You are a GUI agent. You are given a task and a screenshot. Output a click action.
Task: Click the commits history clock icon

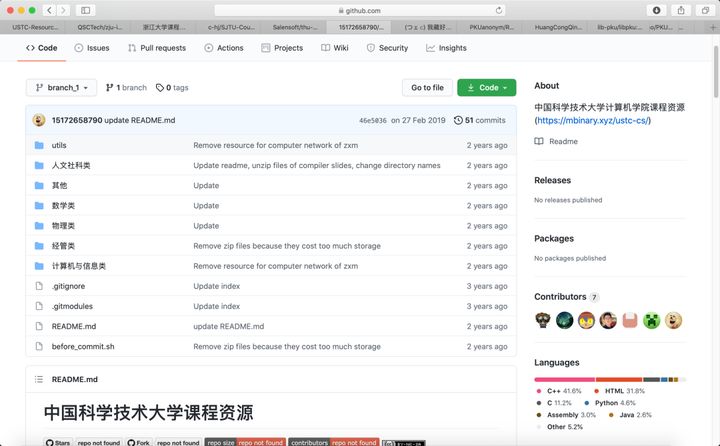[458, 120]
